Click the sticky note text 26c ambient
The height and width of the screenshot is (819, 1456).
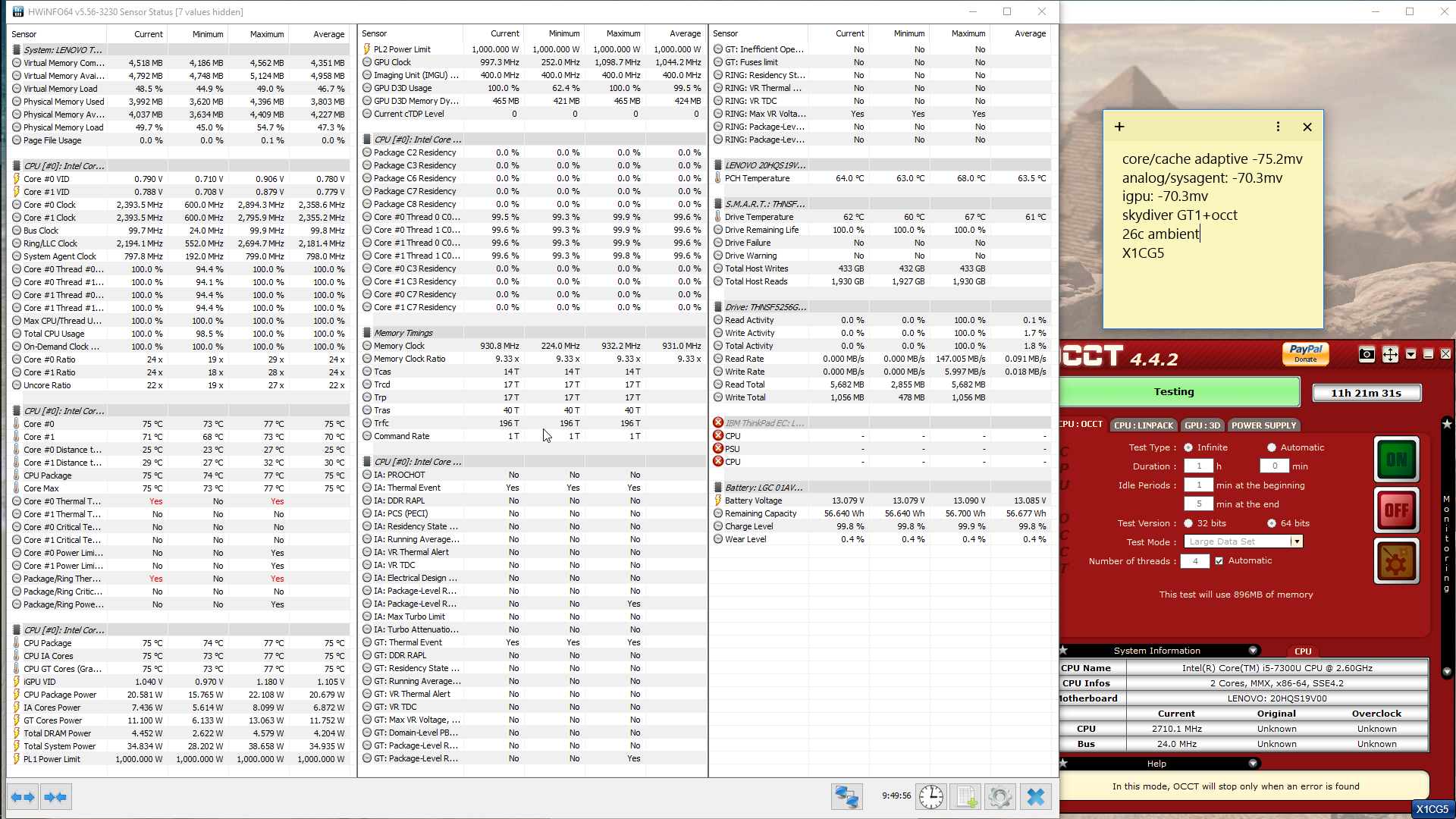(x=1160, y=234)
